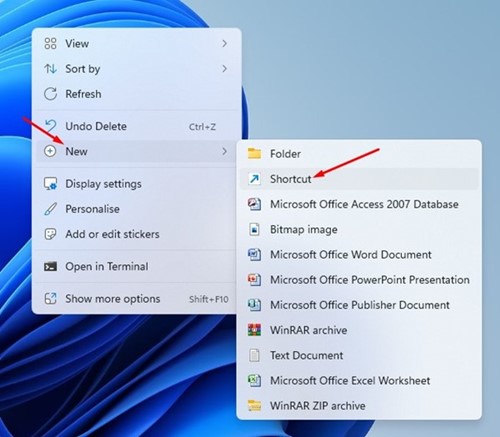Click the Display settings monitor icon
The height and width of the screenshot is (437, 500).
click(50, 184)
